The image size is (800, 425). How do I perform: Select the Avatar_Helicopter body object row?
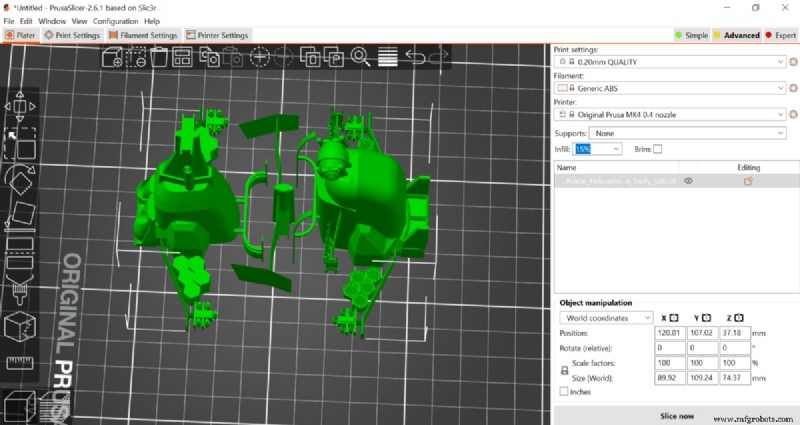point(677,181)
